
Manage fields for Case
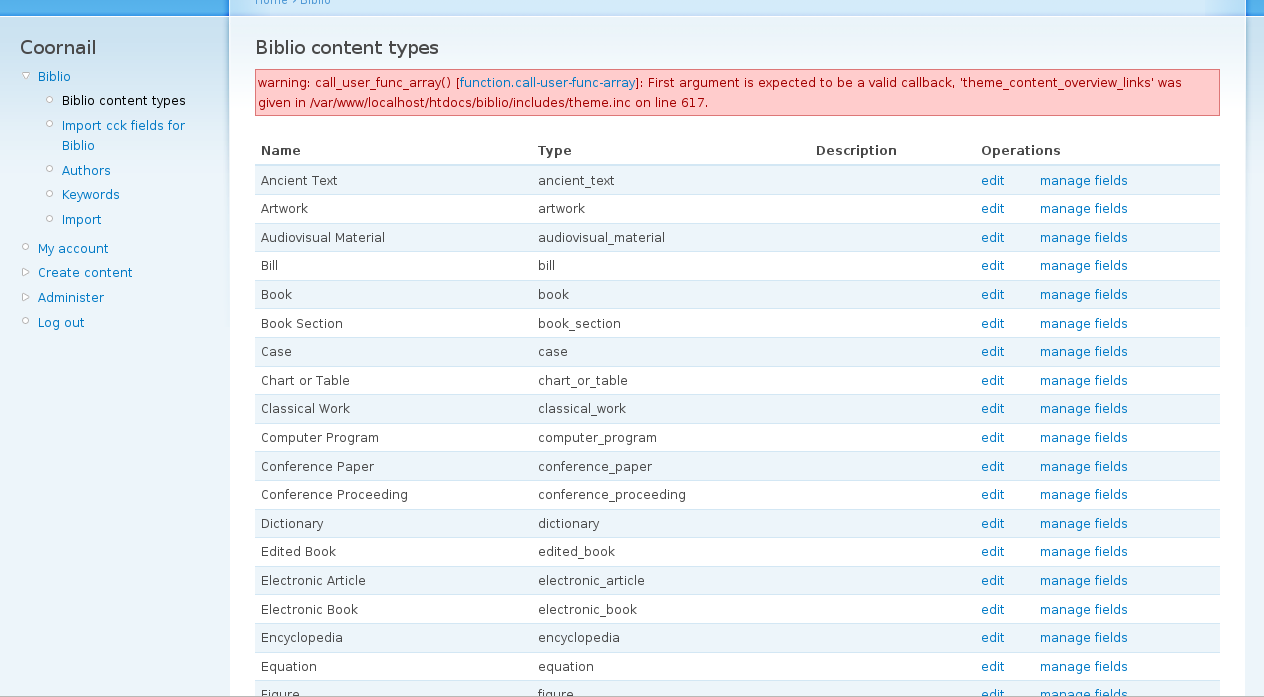(x=1083, y=352)
